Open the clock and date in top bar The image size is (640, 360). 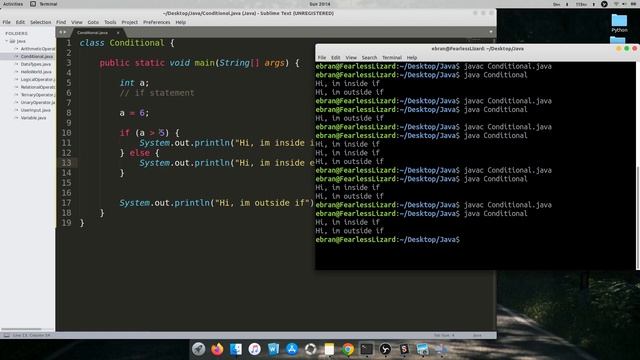click(320, 4)
